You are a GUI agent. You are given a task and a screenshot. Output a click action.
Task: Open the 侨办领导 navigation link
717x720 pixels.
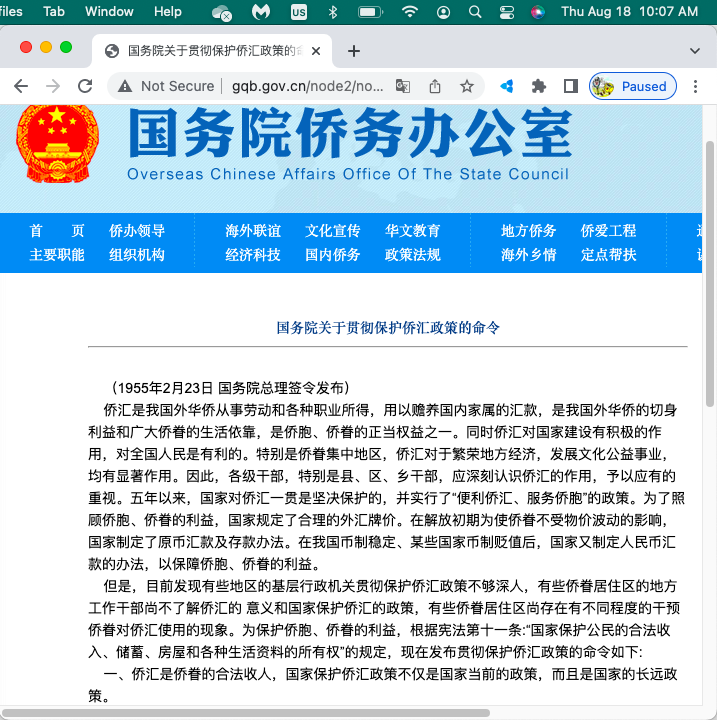tap(137, 231)
